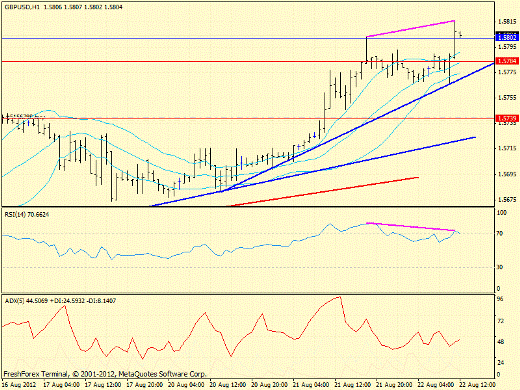Click the 17 Aug 20:00 time label
This screenshot has height=390, width=520.
point(145,385)
